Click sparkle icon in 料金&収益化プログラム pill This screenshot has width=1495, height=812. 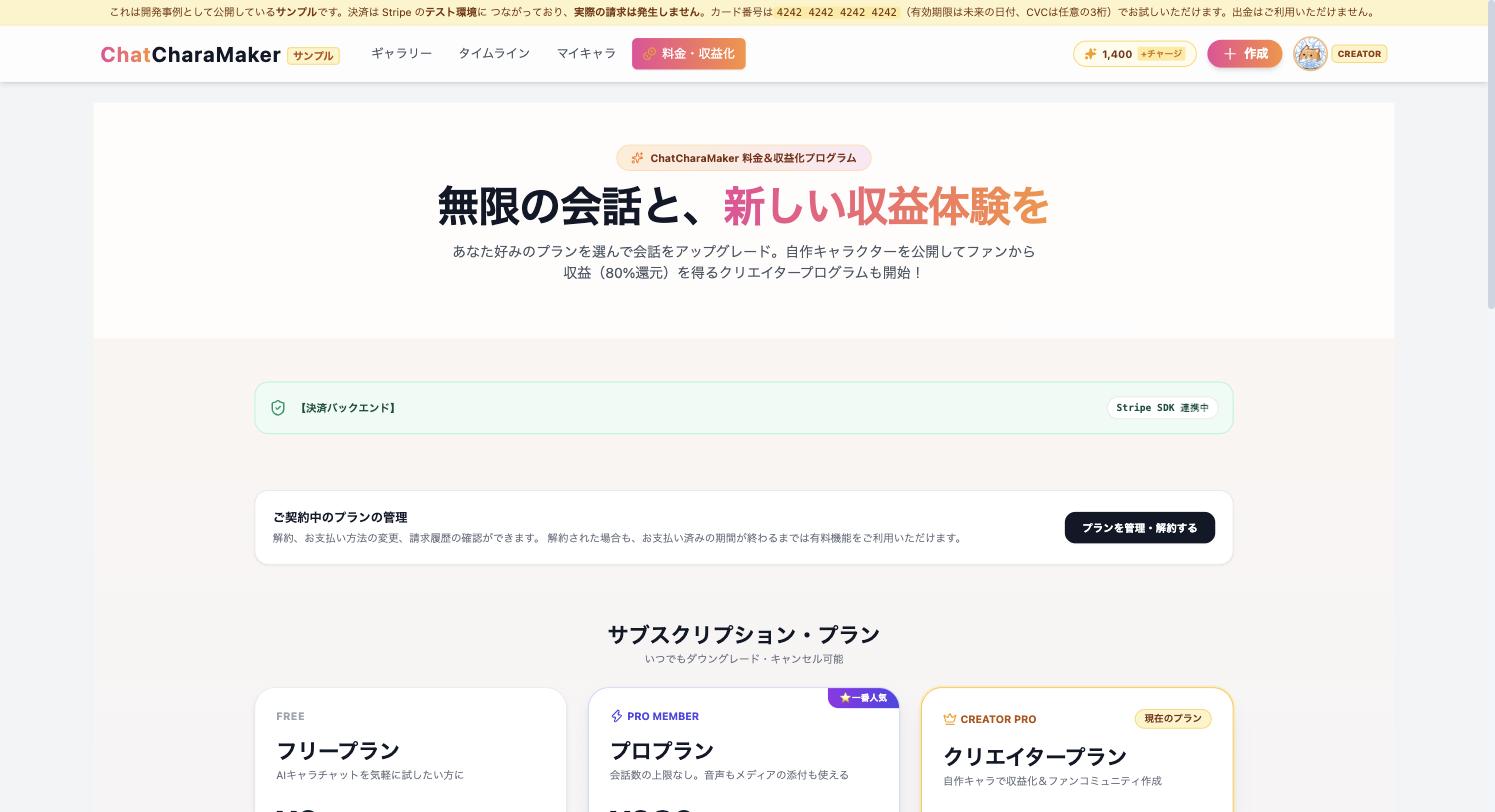[x=637, y=158]
